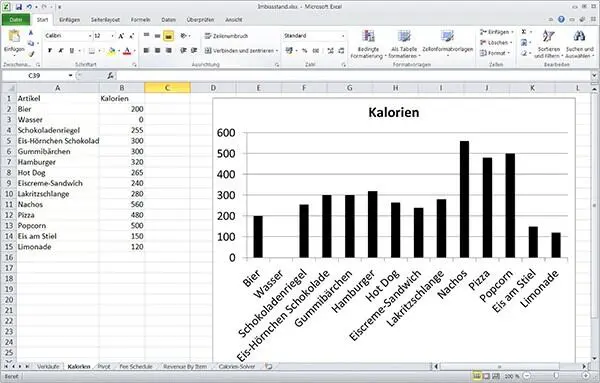Expand the Calibri font name dropdown

[x=90, y=36]
